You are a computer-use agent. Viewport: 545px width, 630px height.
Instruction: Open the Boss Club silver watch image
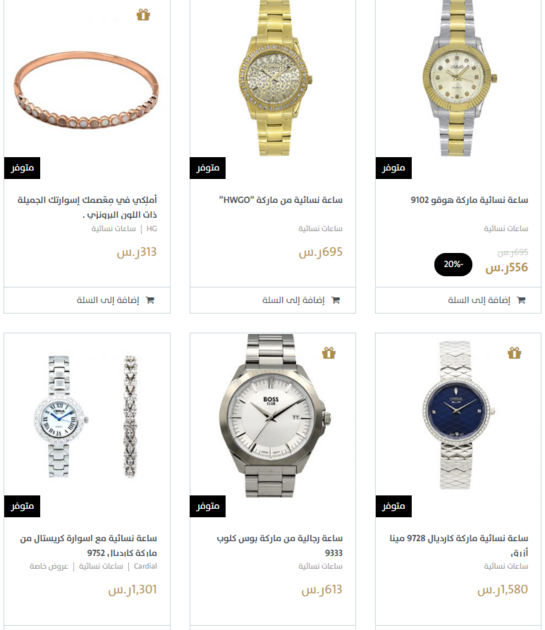tap(275, 416)
